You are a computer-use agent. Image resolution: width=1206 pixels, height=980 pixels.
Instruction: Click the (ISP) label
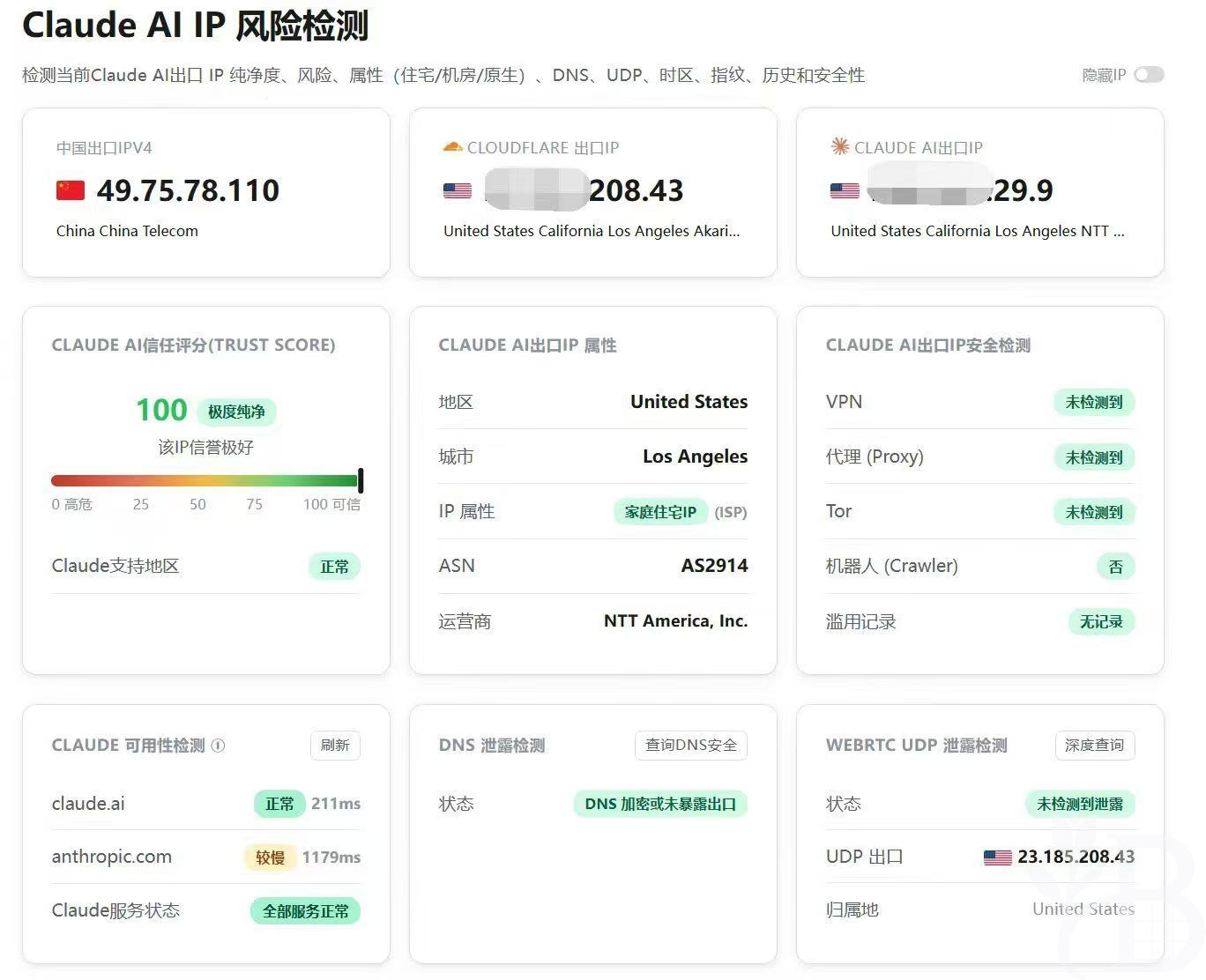click(731, 512)
